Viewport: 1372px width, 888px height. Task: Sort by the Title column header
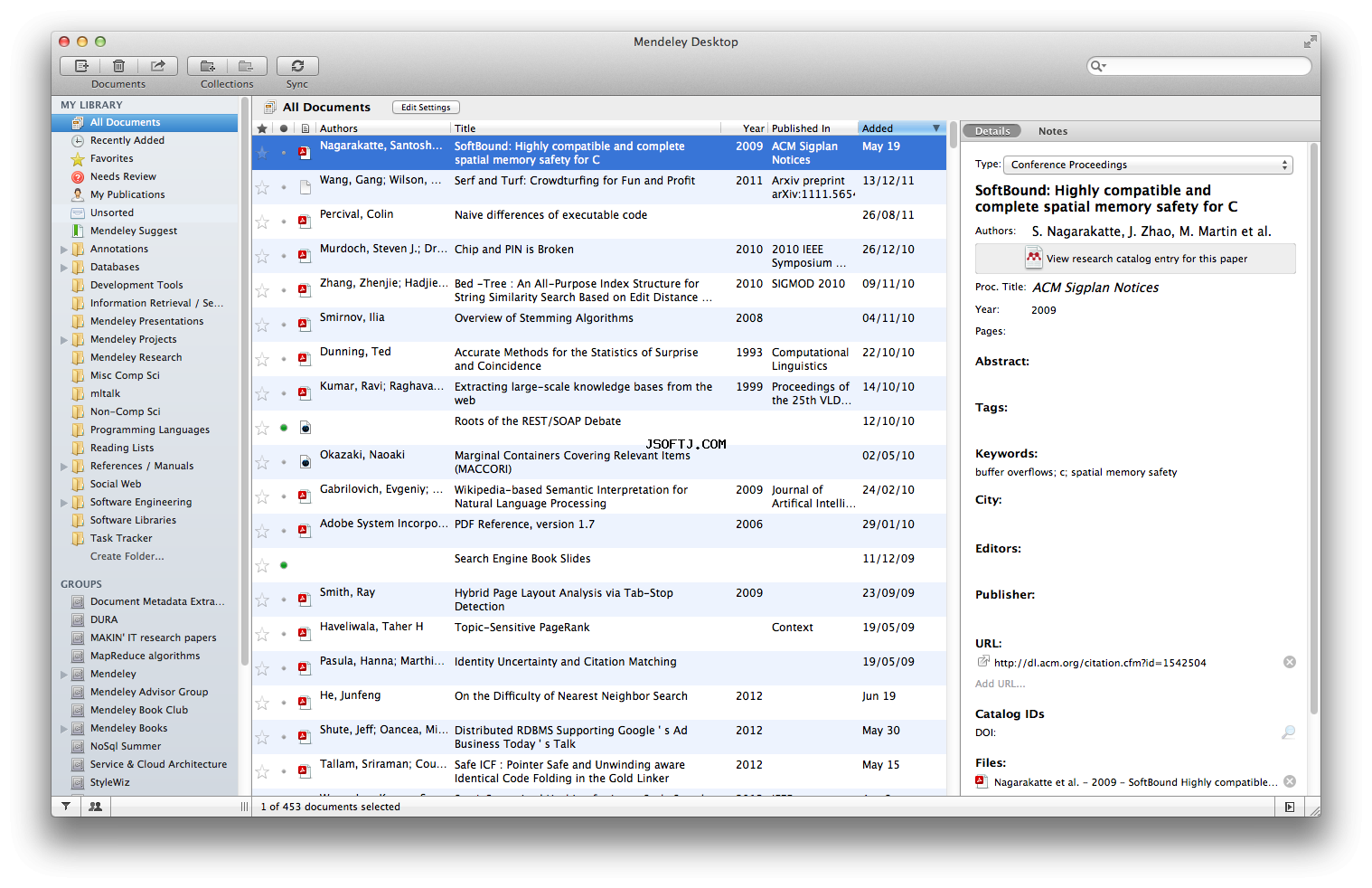[585, 128]
